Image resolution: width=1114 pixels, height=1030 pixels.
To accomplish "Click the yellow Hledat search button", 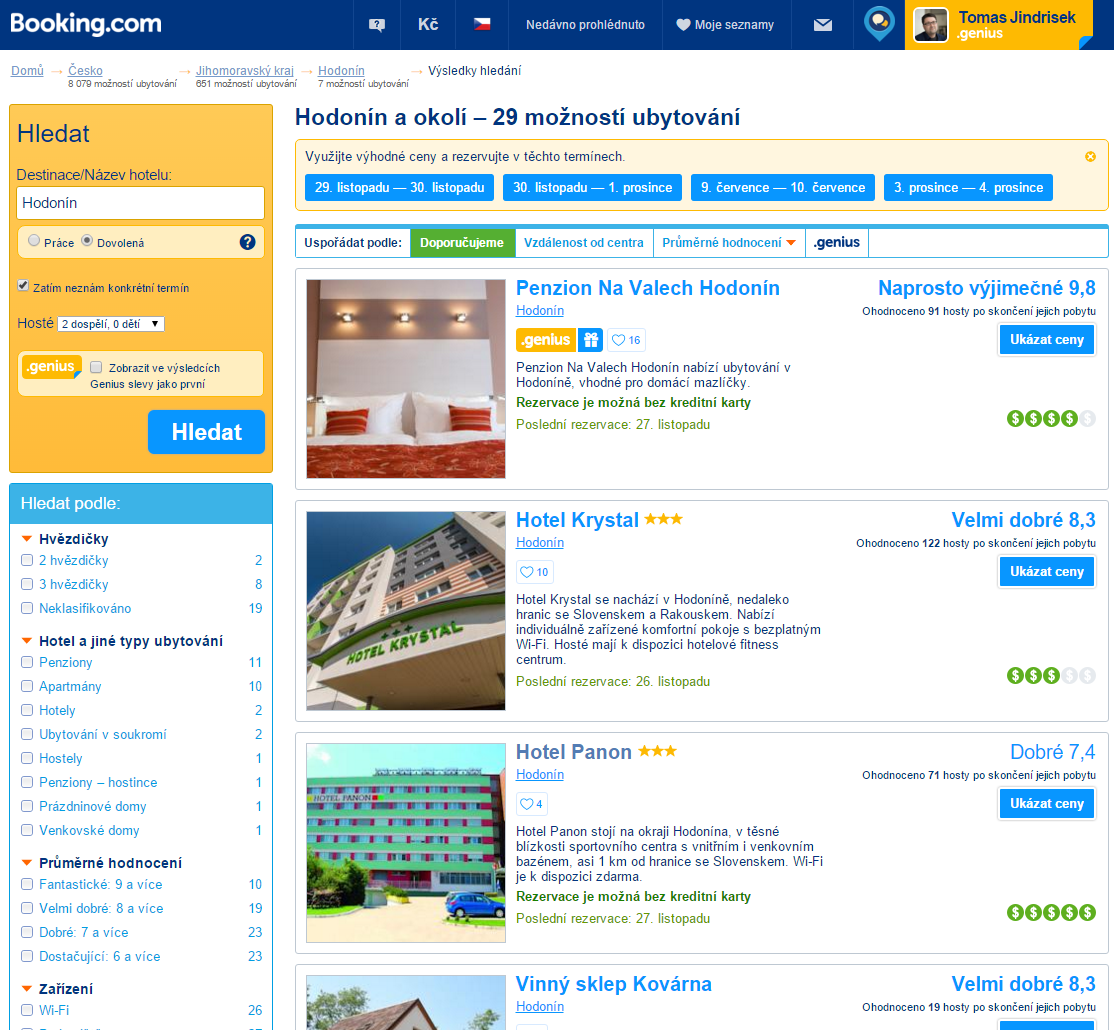I will (206, 432).
